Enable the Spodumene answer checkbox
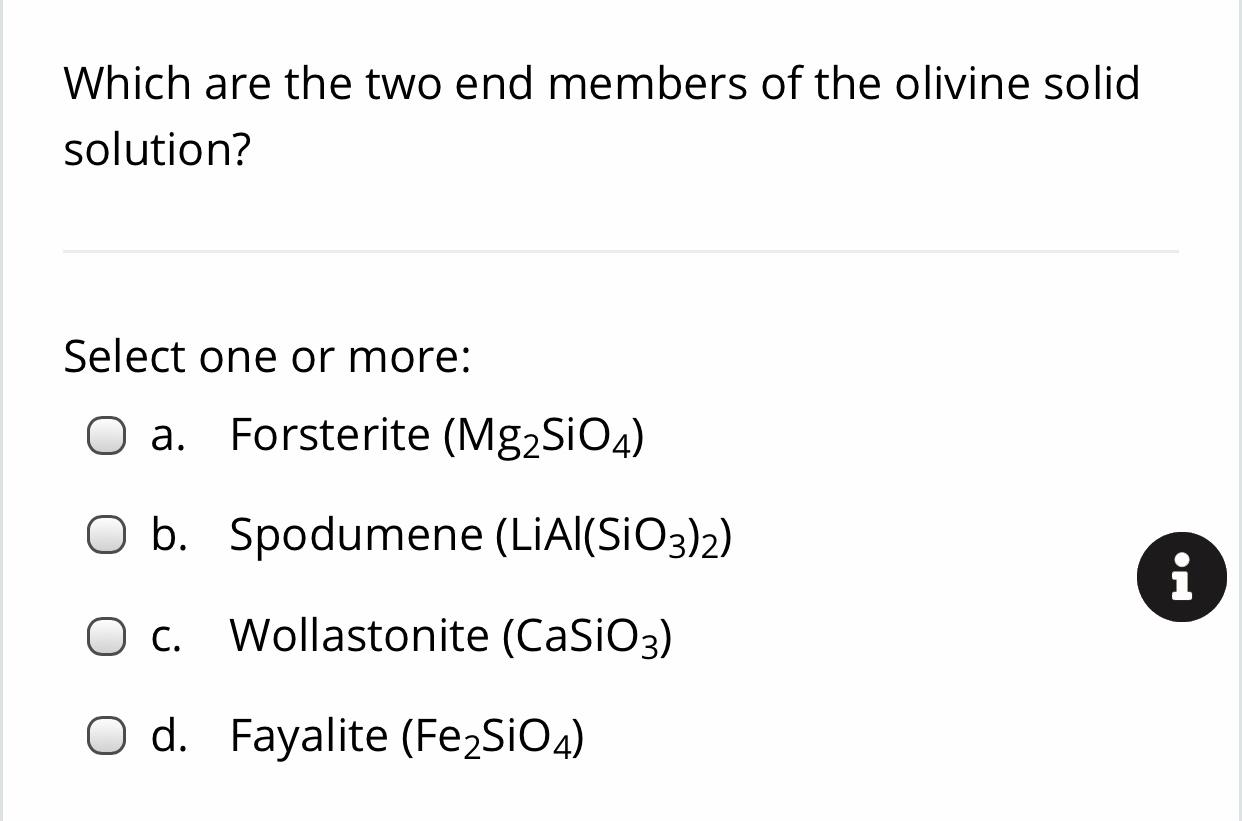The width and height of the screenshot is (1242, 821). pos(106,535)
